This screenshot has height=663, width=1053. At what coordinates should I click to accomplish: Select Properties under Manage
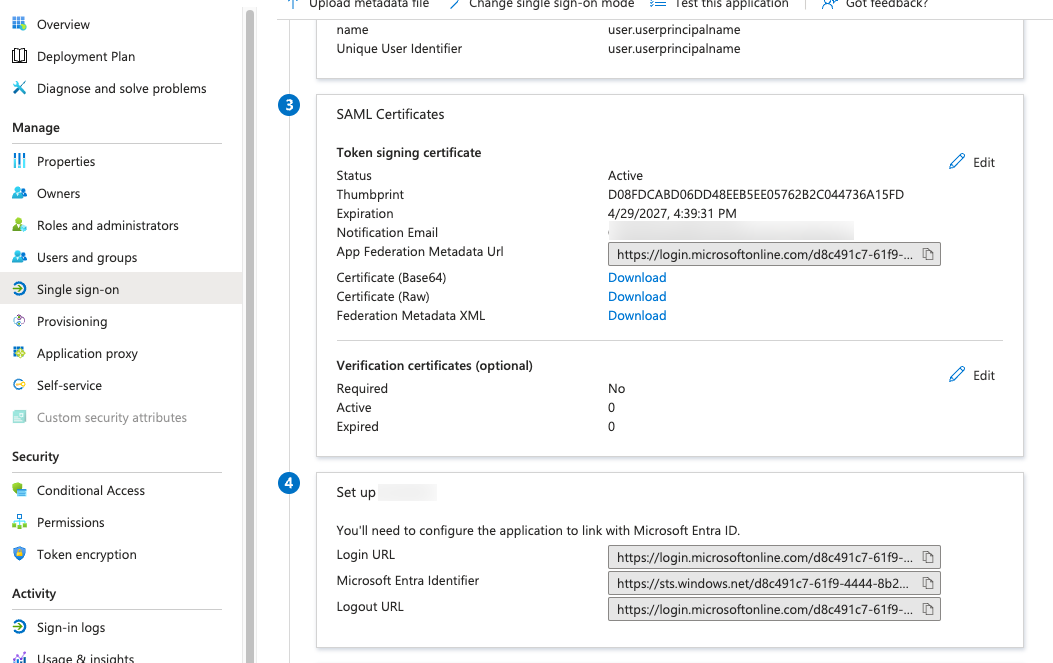[x=66, y=161]
